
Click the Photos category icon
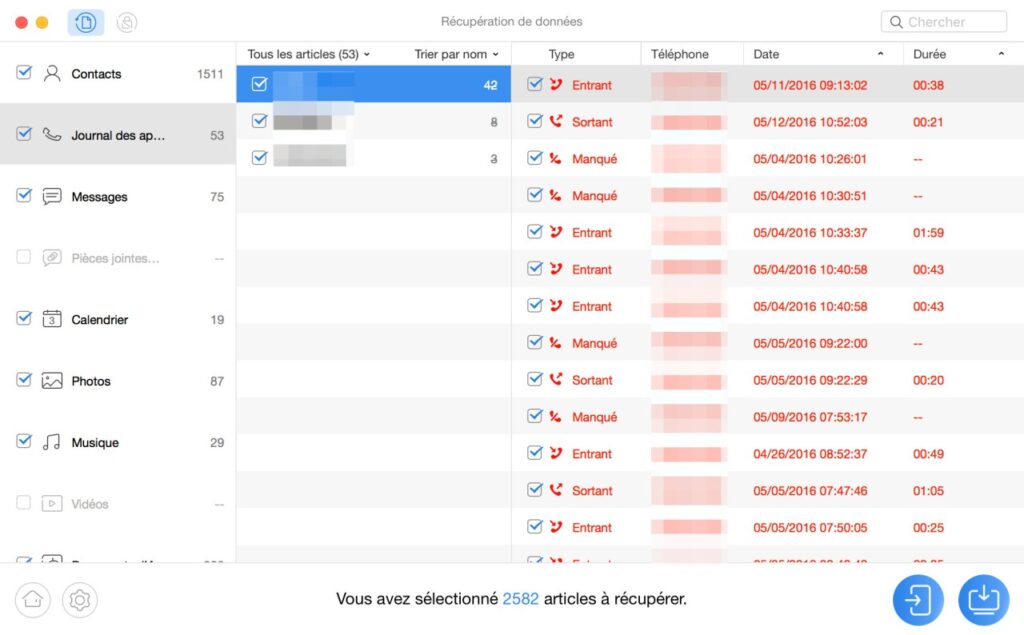pyautogui.click(x=52, y=381)
